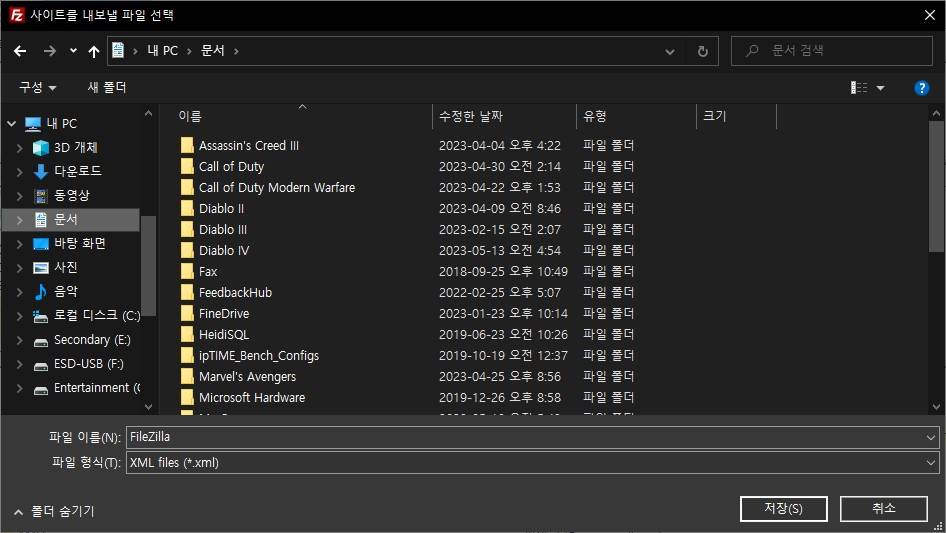Sort by 이름 column header

click(x=189, y=116)
